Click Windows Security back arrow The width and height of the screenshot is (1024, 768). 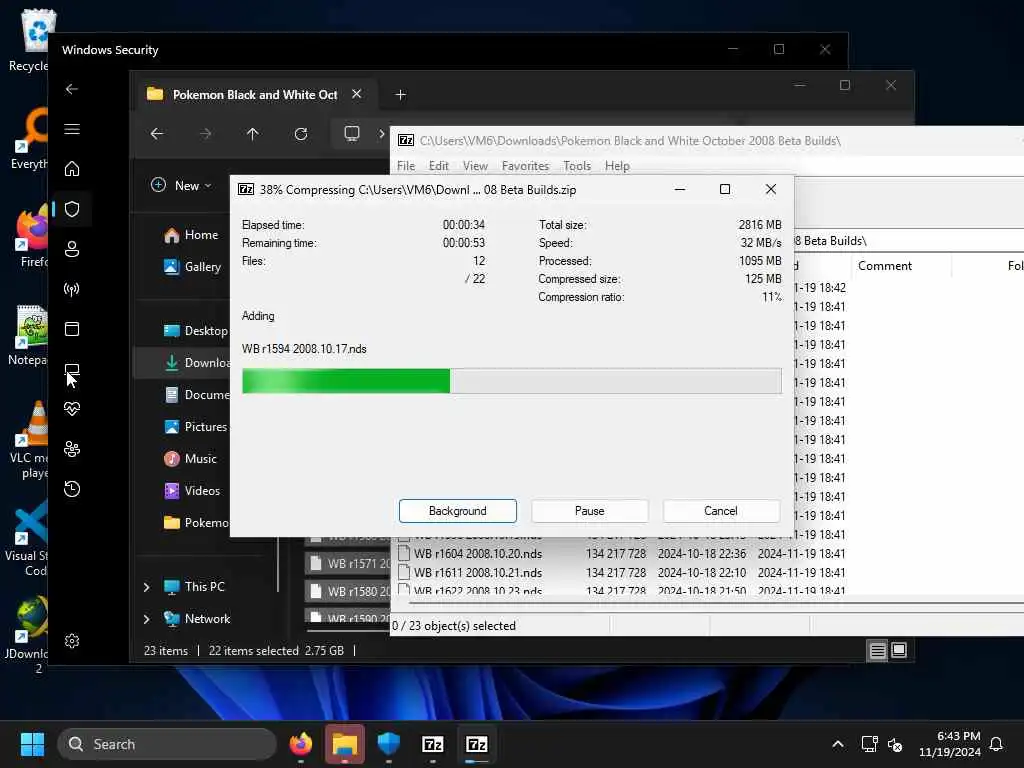coord(72,89)
